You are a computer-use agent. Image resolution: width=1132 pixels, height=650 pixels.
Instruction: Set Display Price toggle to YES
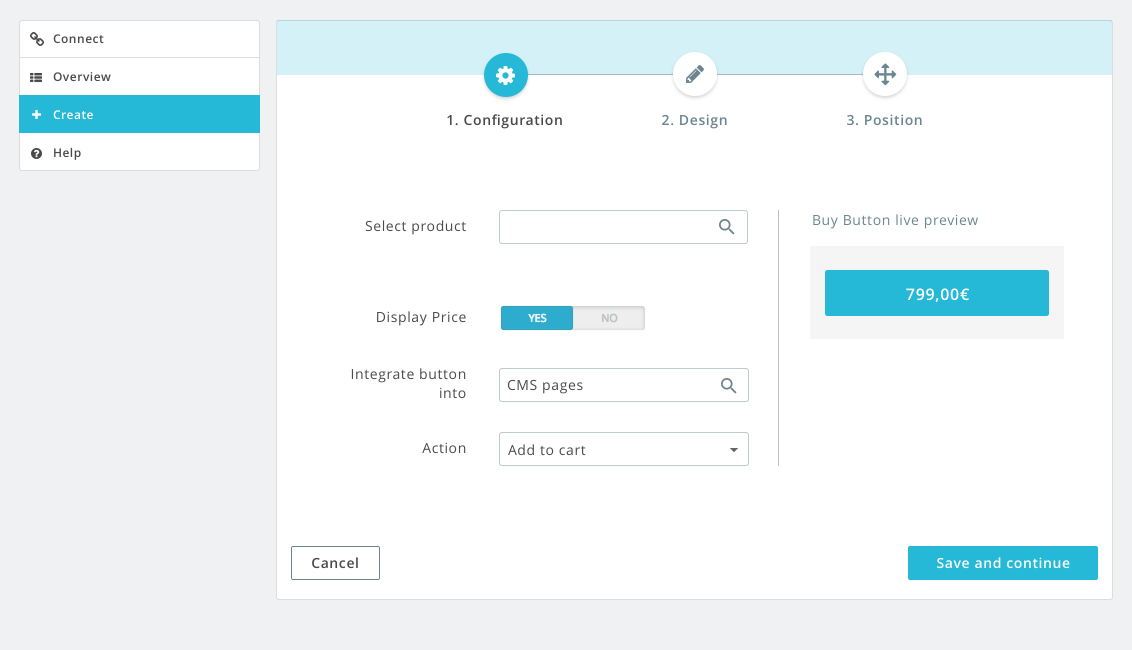click(537, 318)
